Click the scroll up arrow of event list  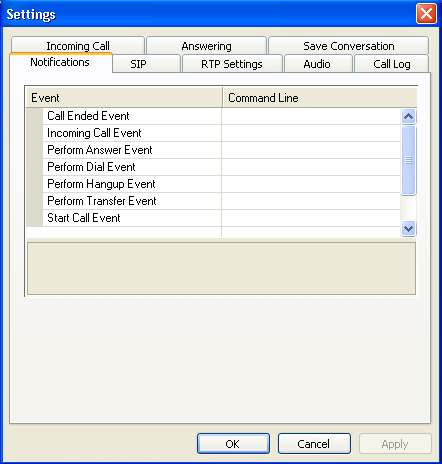coord(408,116)
